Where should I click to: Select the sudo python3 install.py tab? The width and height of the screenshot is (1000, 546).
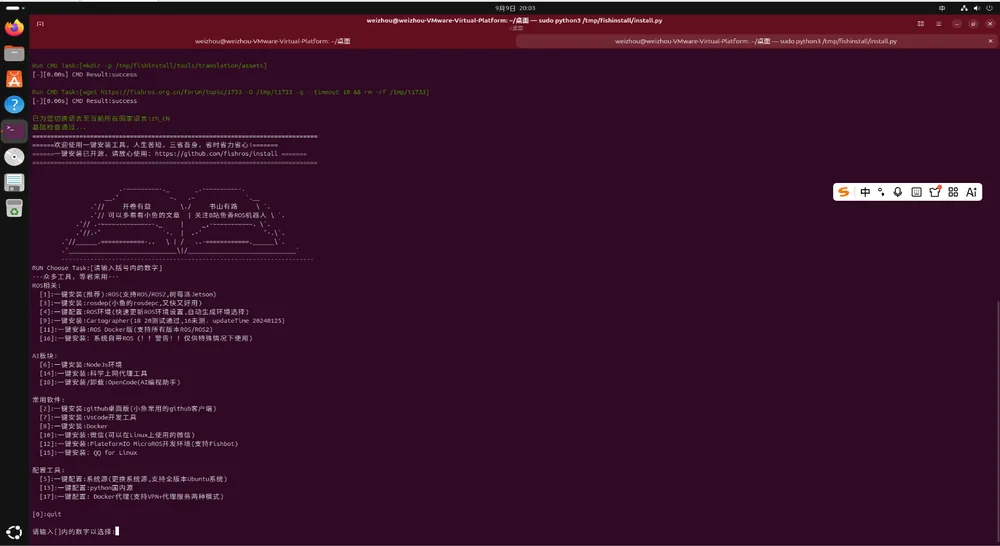coord(756,41)
